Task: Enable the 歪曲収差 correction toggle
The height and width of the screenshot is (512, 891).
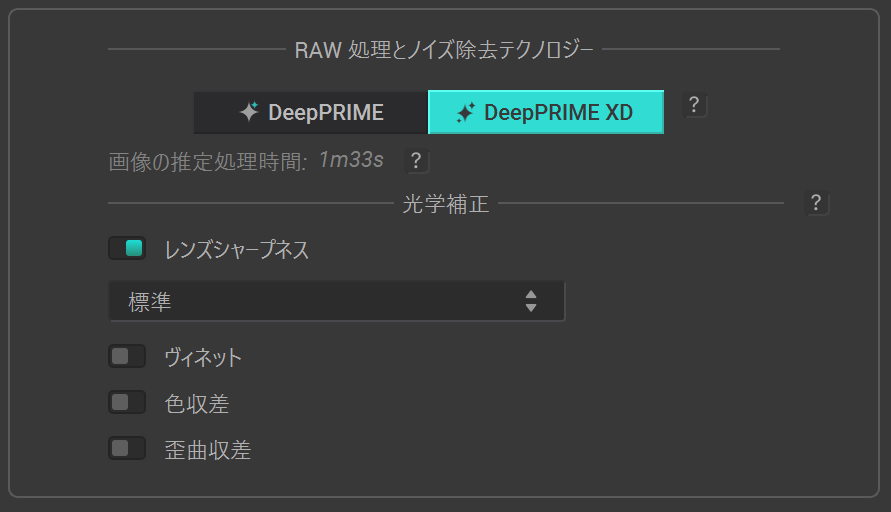Action: tap(127, 449)
